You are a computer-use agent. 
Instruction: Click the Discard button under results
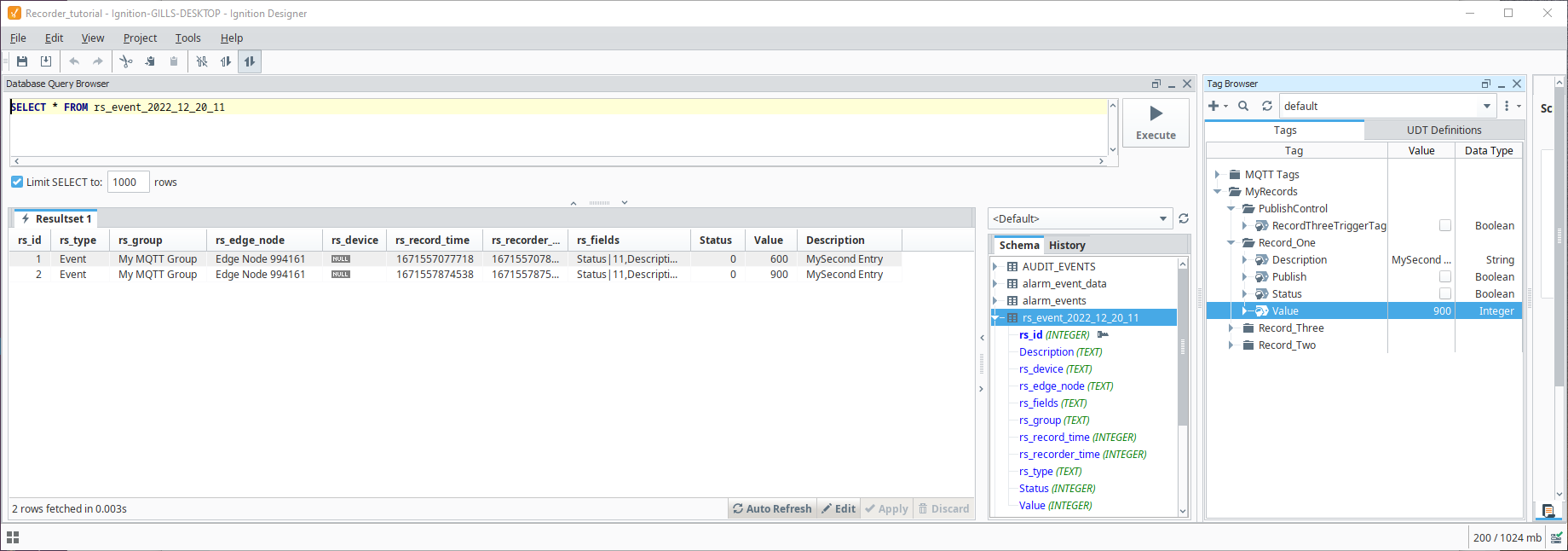[943, 508]
